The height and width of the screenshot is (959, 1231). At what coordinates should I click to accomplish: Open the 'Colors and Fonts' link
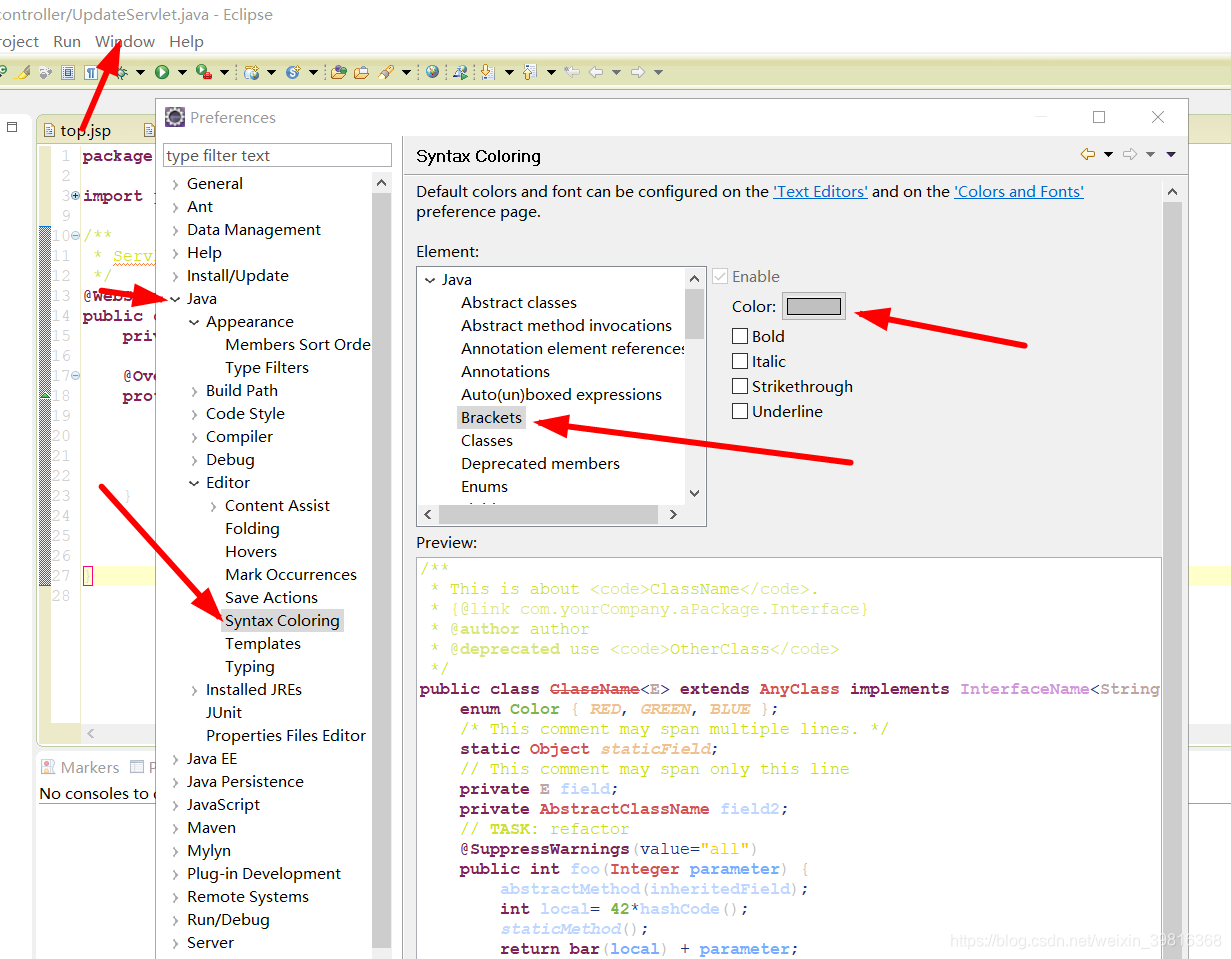pos(1019,191)
